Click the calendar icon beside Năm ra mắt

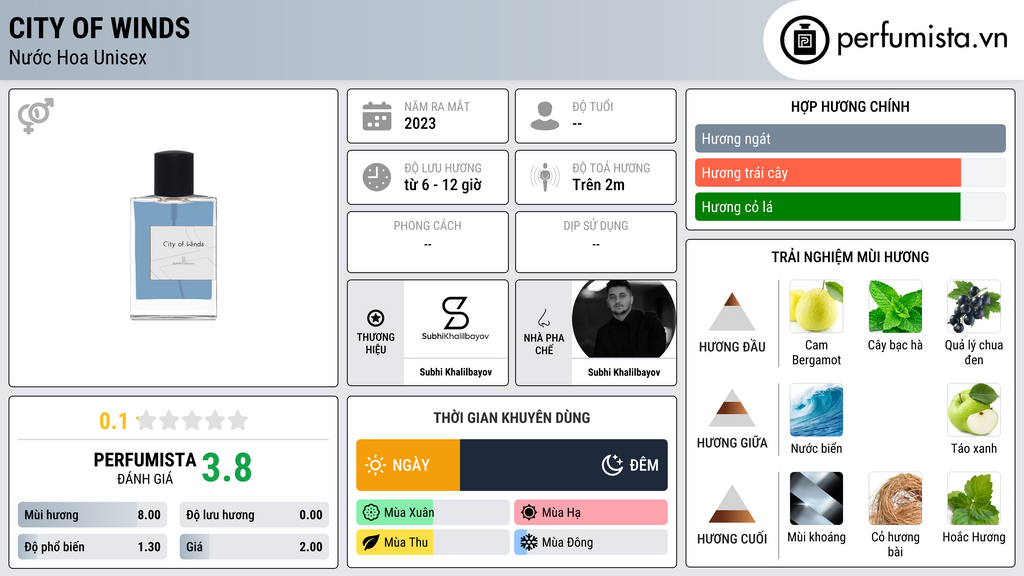(377, 116)
